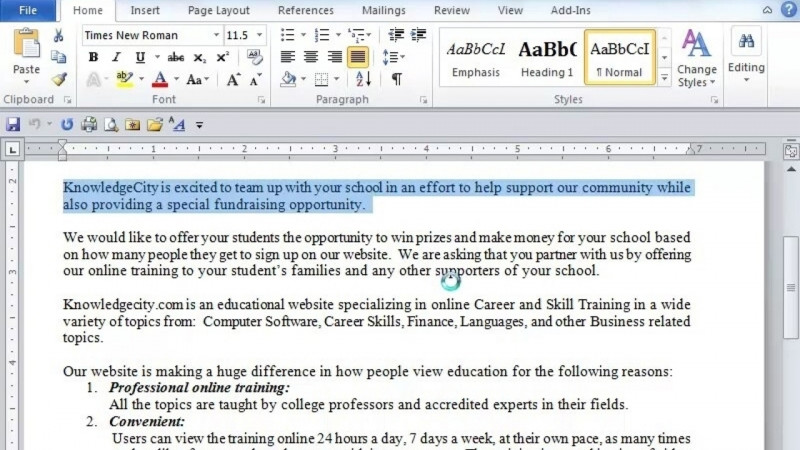Click the Undo arrow icon
The width and height of the screenshot is (800, 450).
click(34, 124)
